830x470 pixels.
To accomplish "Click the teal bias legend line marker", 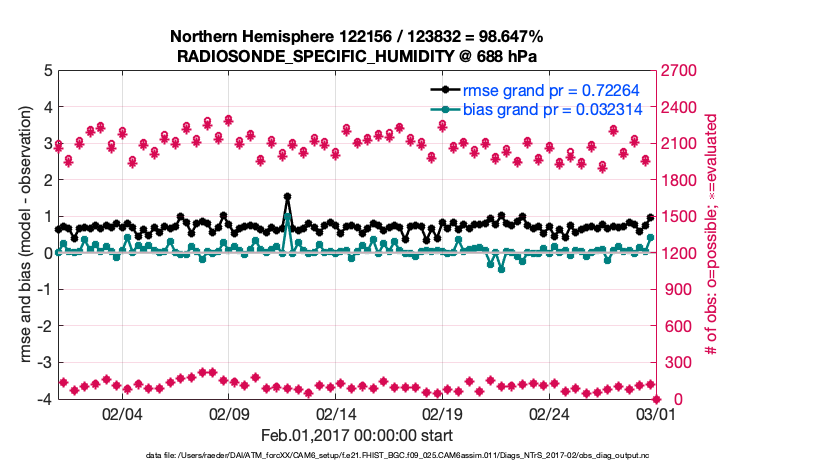I will (x=442, y=110).
